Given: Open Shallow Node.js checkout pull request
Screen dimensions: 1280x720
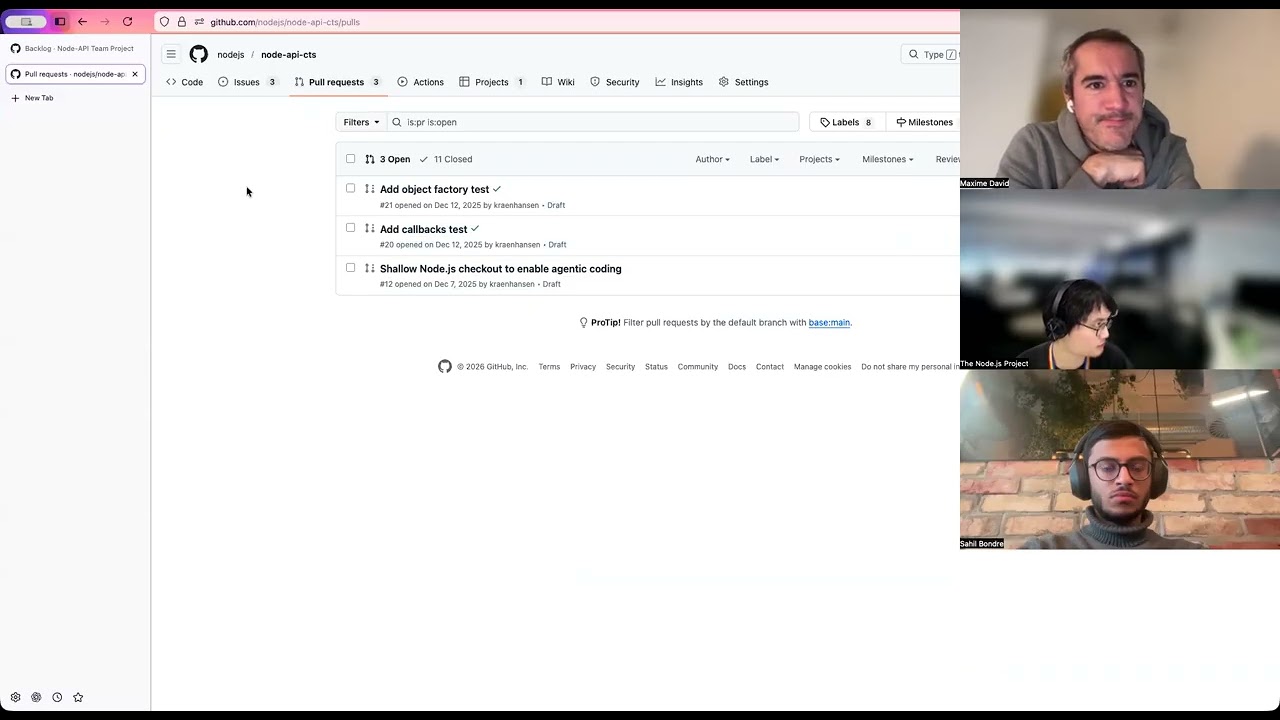Looking at the screenshot, I should coord(500,269).
